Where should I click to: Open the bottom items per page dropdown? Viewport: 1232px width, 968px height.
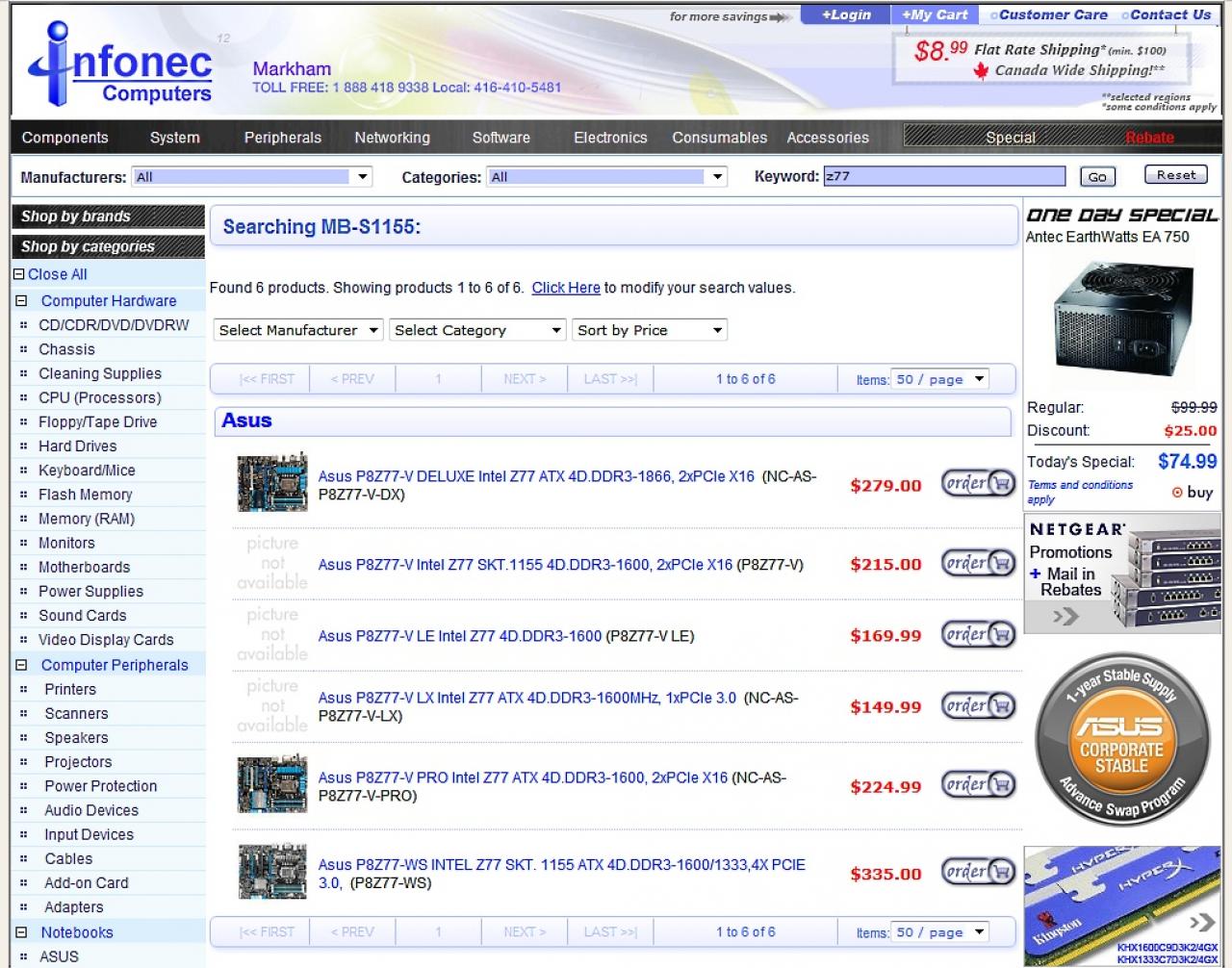939,931
